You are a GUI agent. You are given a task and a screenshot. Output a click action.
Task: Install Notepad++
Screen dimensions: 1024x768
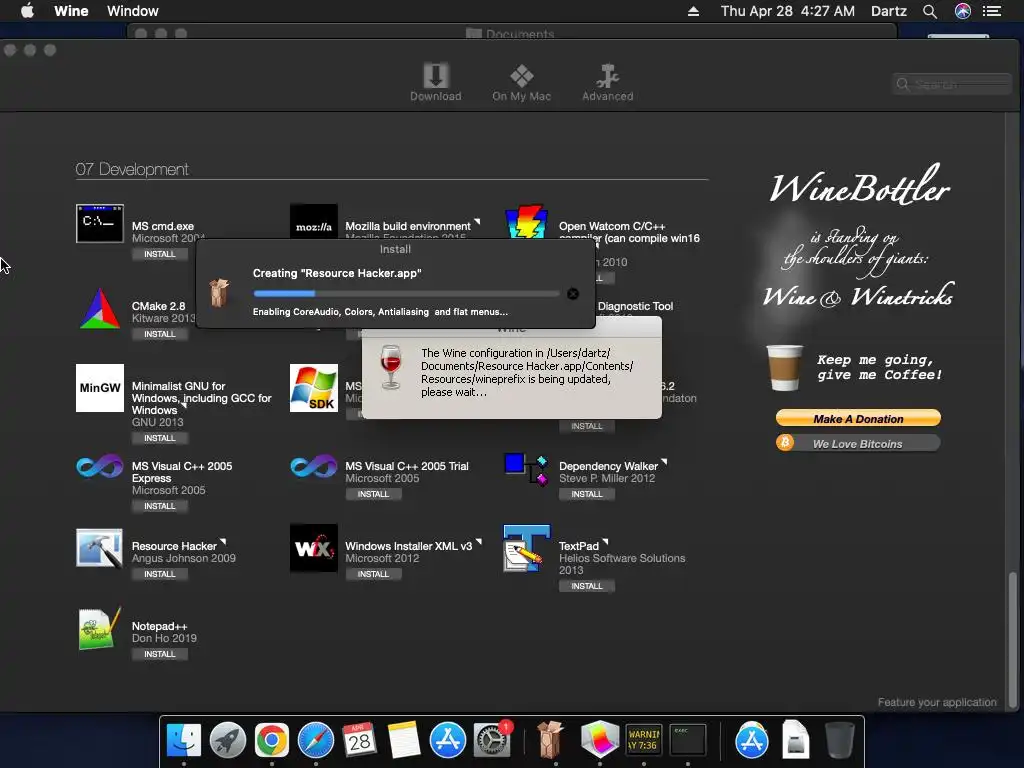(159, 654)
